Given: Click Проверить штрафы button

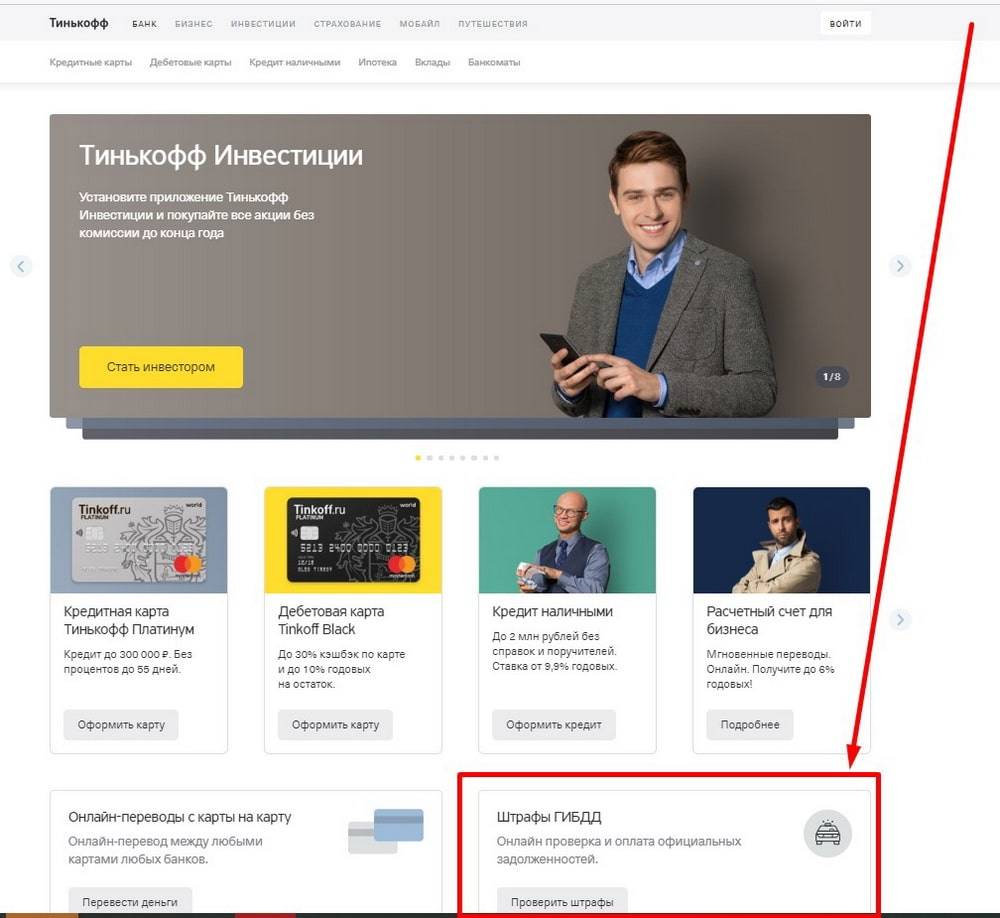Looking at the screenshot, I should (x=562, y=902).
